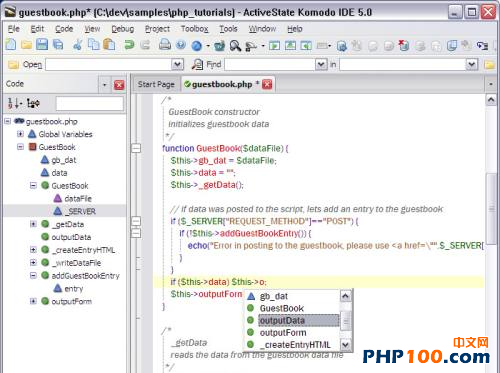Viewport: 500px width, 373px height.
Task: Expand the _writeDataFile tree node
Action: click(33, 263)
